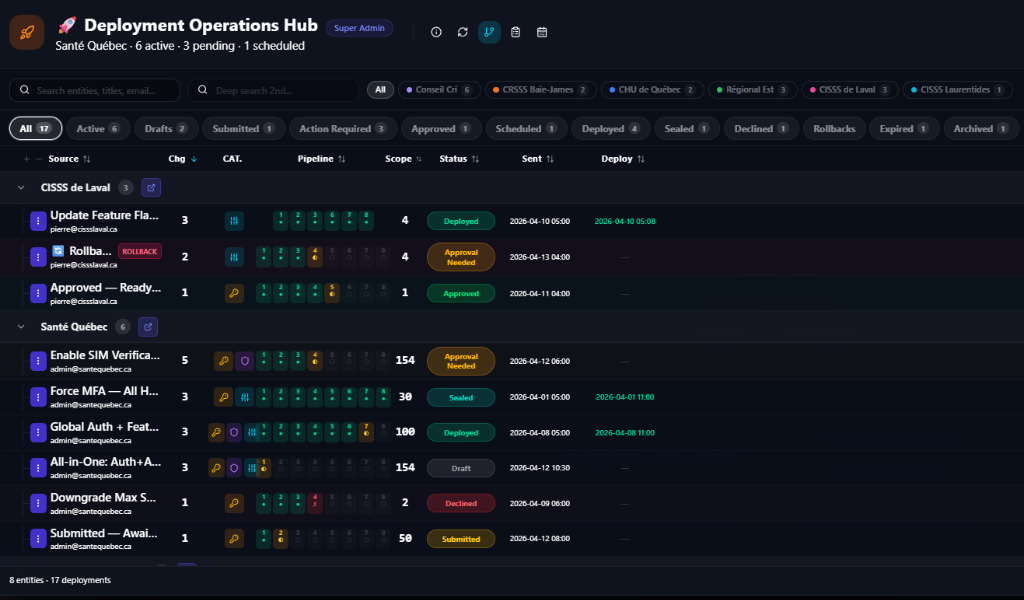The width and height of the screenshot is (1024, 600).
Task: Focus the Search entities, titles, email field
Action: [95, 90]
